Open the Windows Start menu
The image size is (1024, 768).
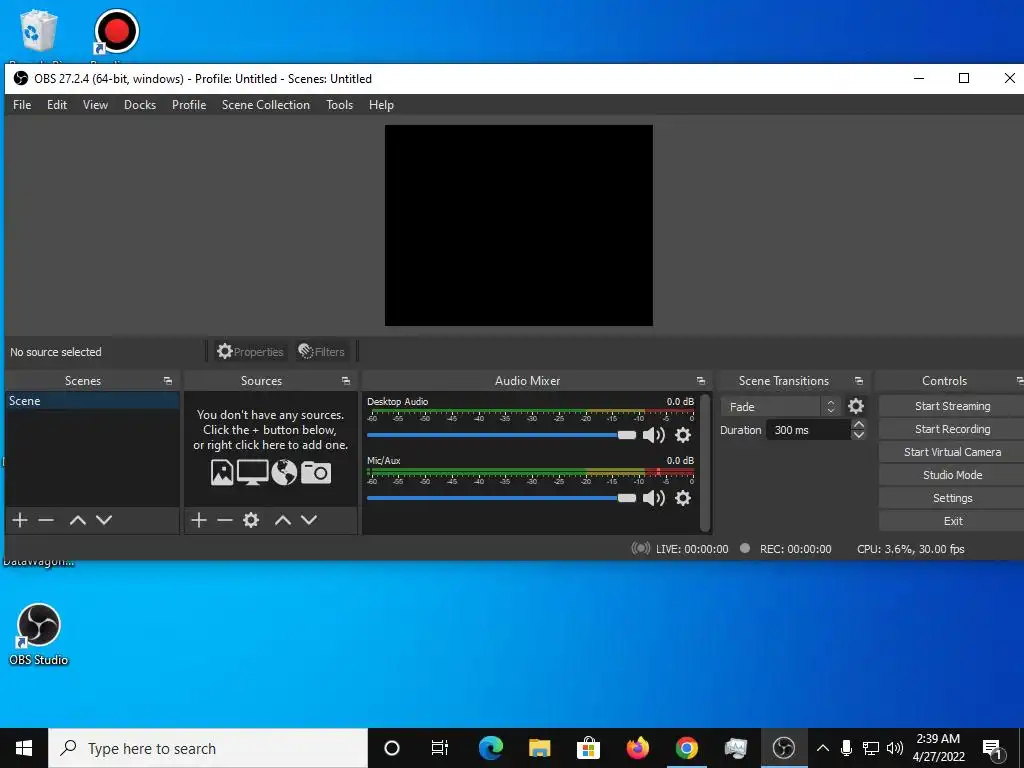coord(24,748)
